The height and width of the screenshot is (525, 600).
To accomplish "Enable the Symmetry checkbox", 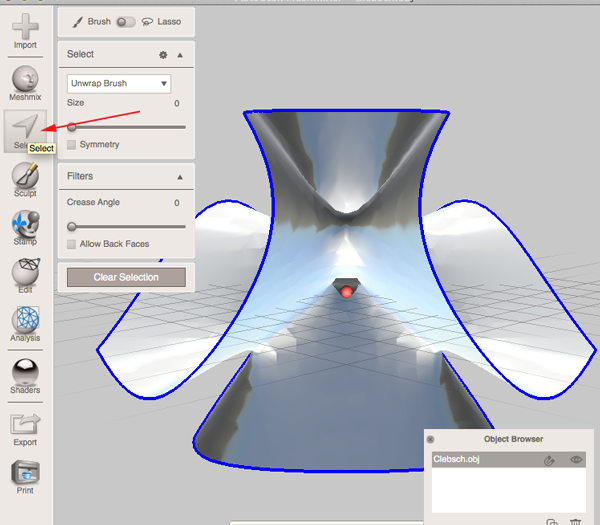I will pos(71,145).
